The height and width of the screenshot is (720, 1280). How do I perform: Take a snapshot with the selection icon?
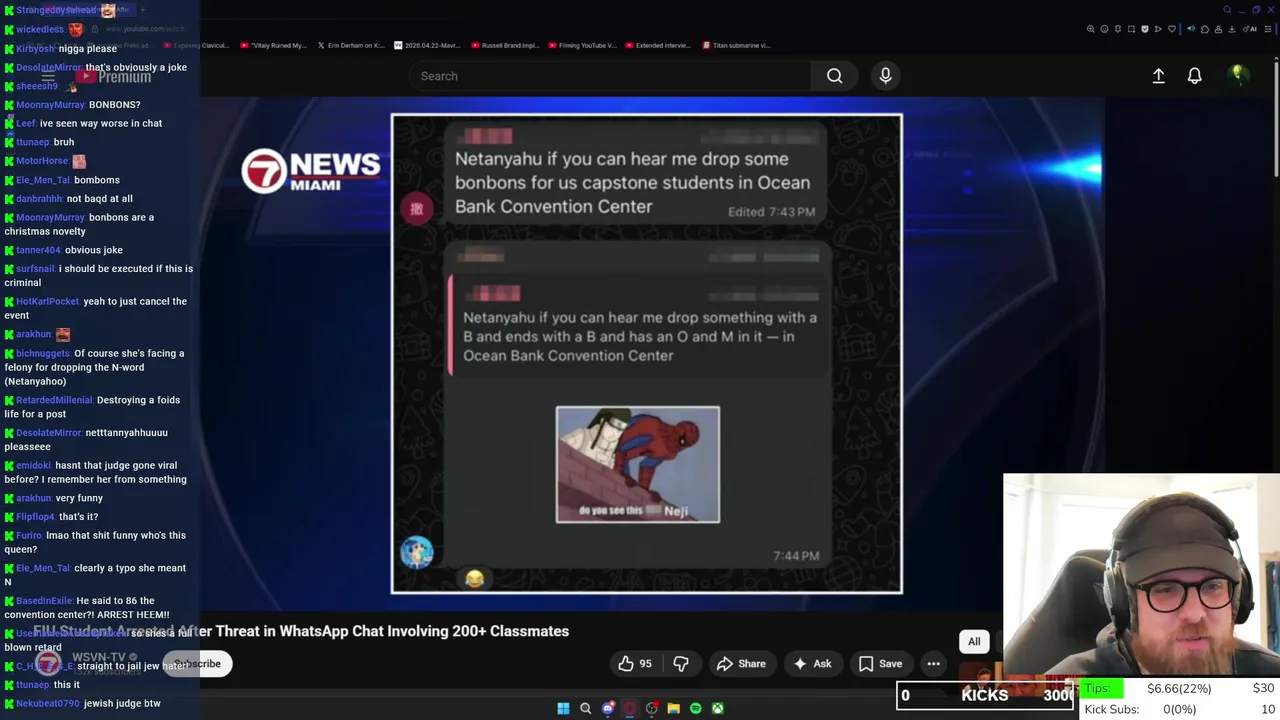[x=1131, y=29]
